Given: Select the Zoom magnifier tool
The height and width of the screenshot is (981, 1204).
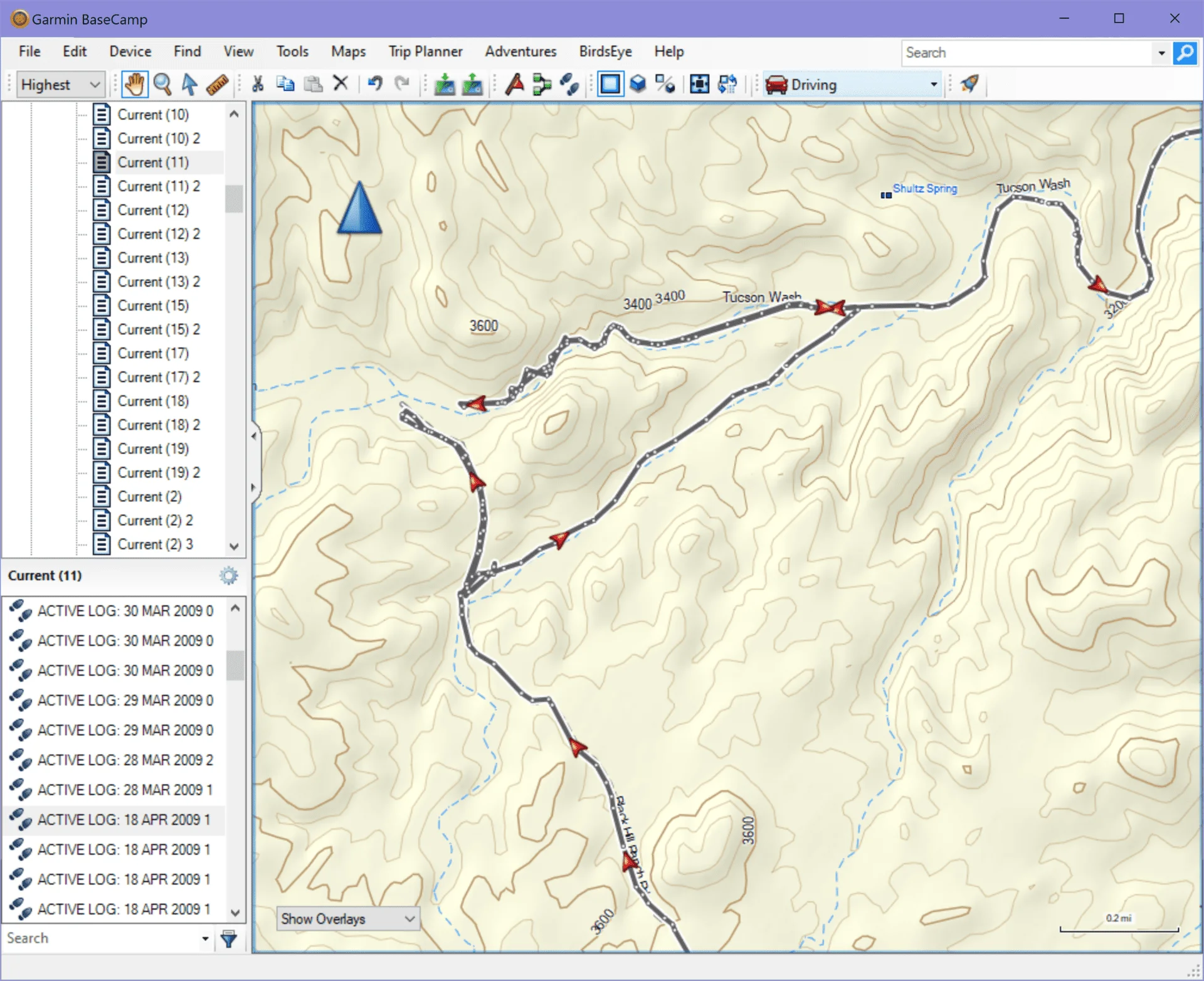Looking at the screenshot, I should (x=162, y=84).
